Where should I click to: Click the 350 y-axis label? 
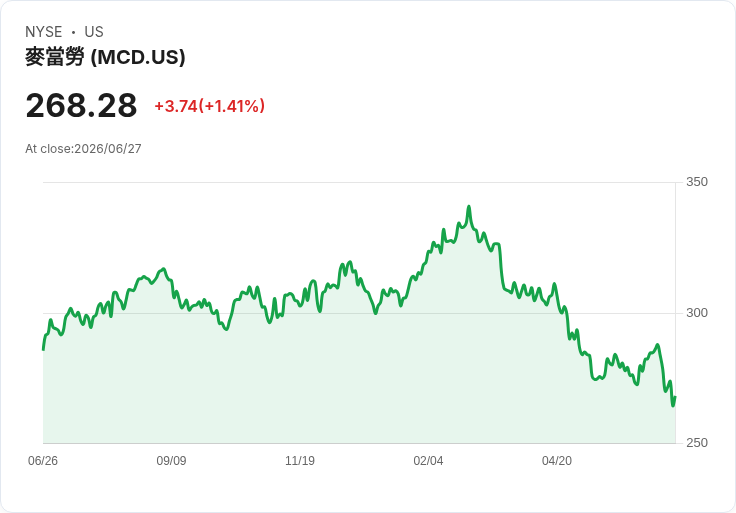tap(697, 182)
